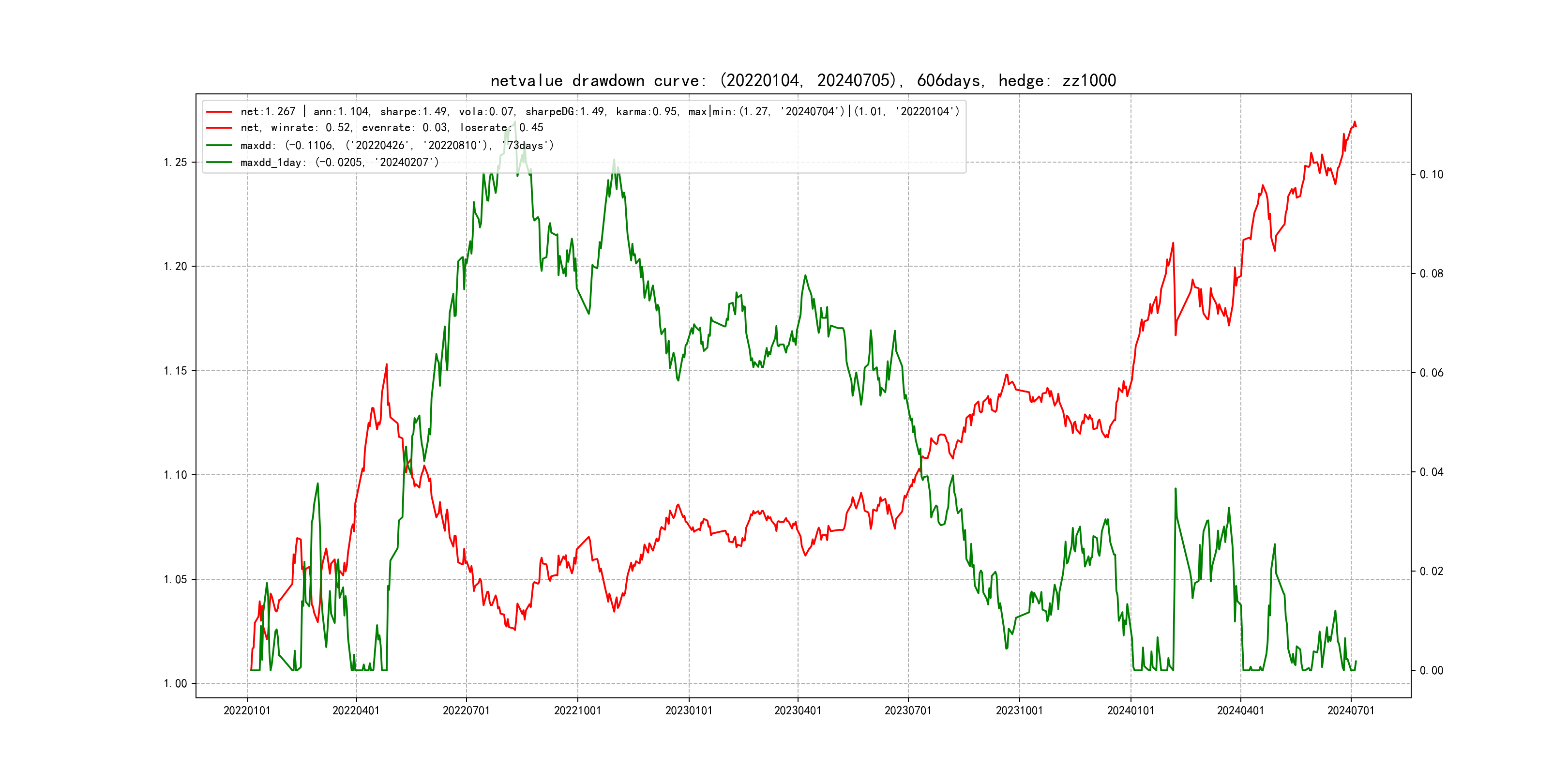Click the red winrate legend line swatch
The height and width of the screenshot is (784, 1568).
(219, 128)
